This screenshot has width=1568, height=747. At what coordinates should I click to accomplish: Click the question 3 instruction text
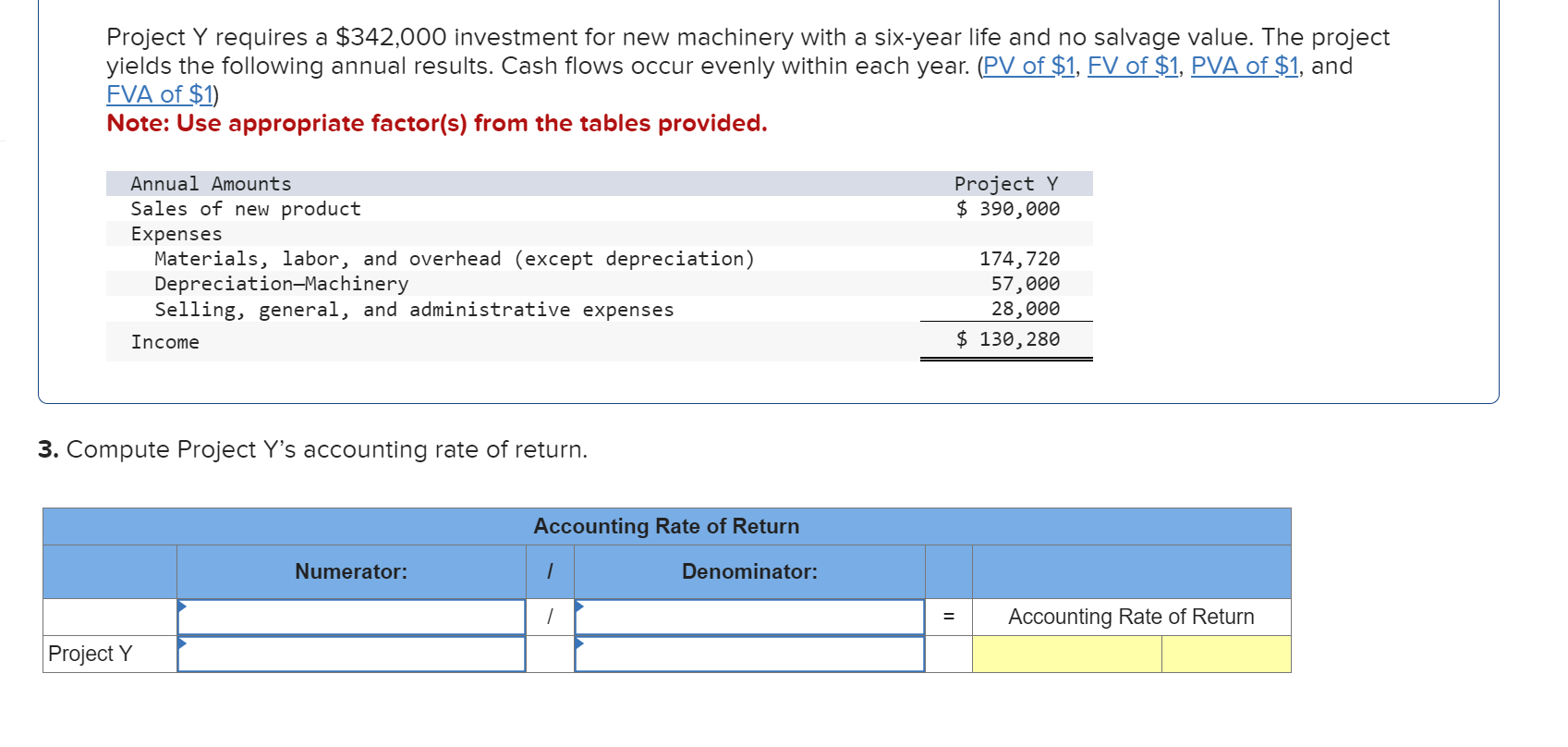pyautogui.click(x=312, y=449)
